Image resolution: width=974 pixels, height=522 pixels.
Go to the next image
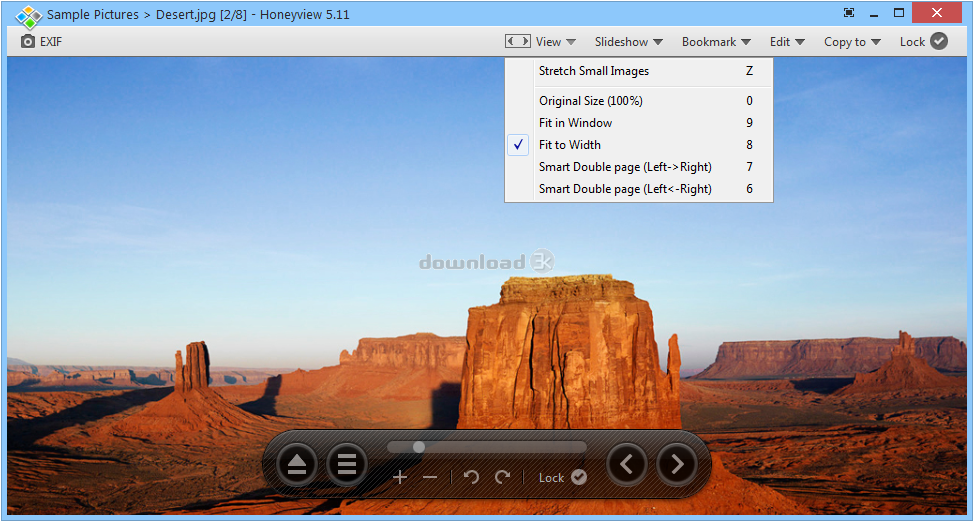[x=676, y=464]
